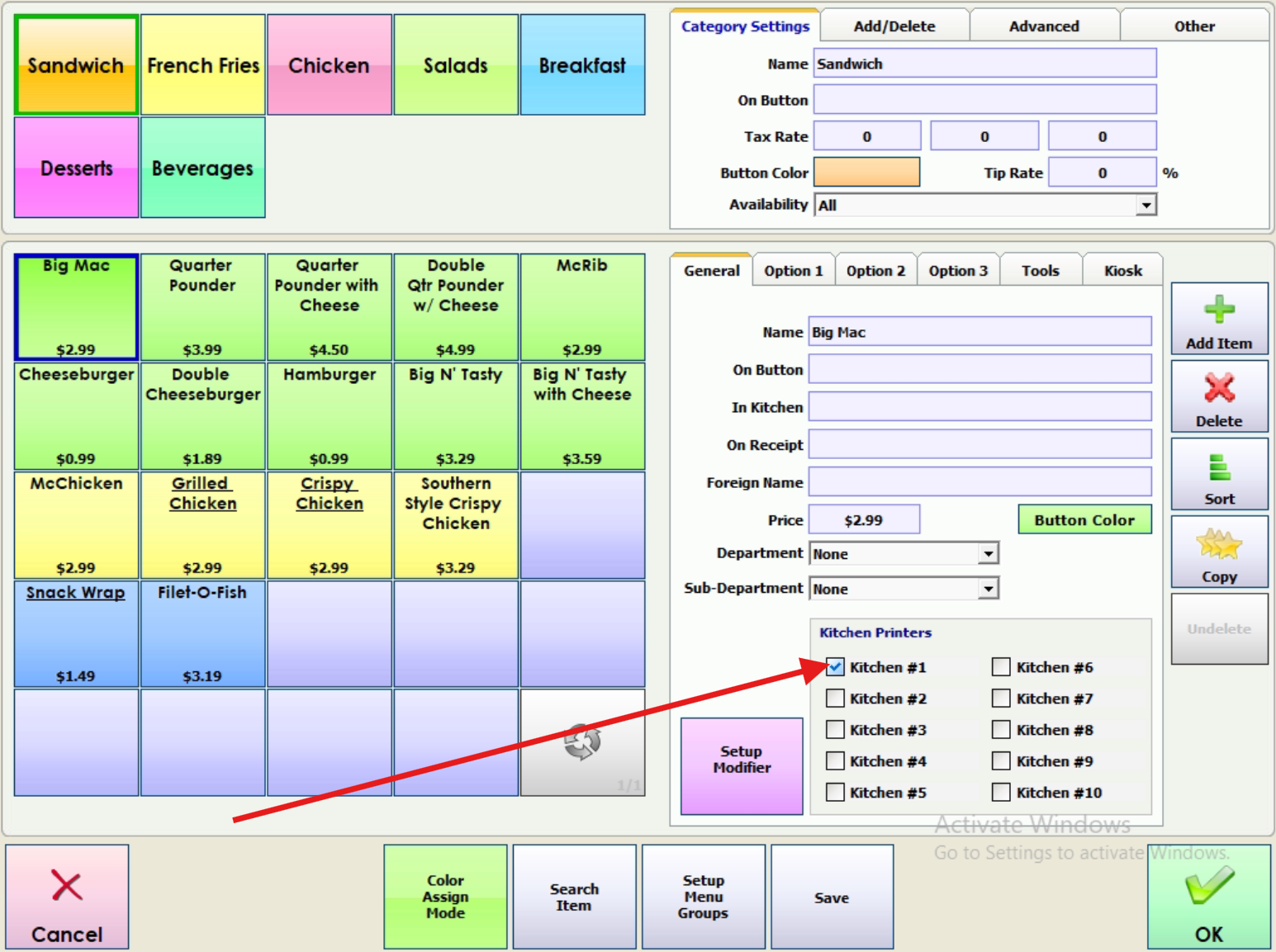Click the Add Item green plus icon

point(1219,310)
